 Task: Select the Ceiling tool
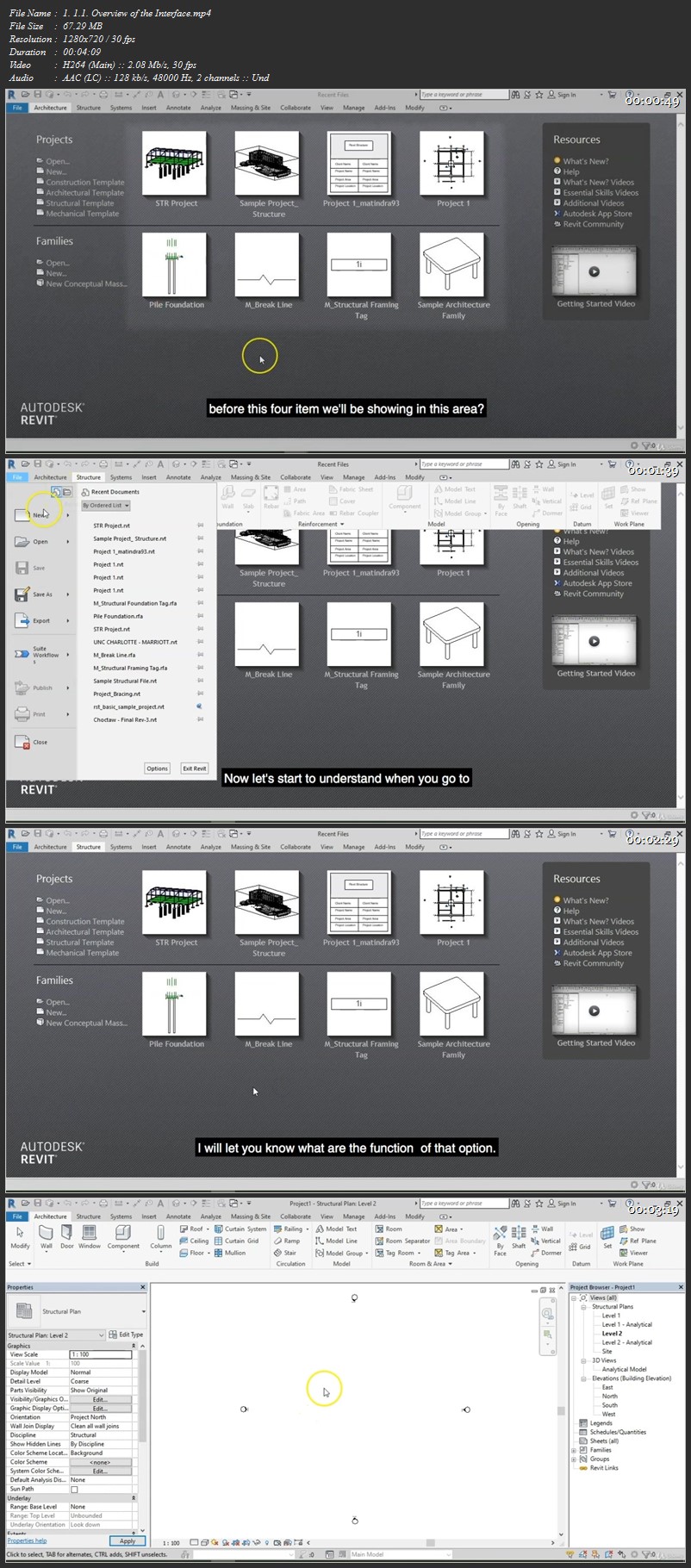194,1241
